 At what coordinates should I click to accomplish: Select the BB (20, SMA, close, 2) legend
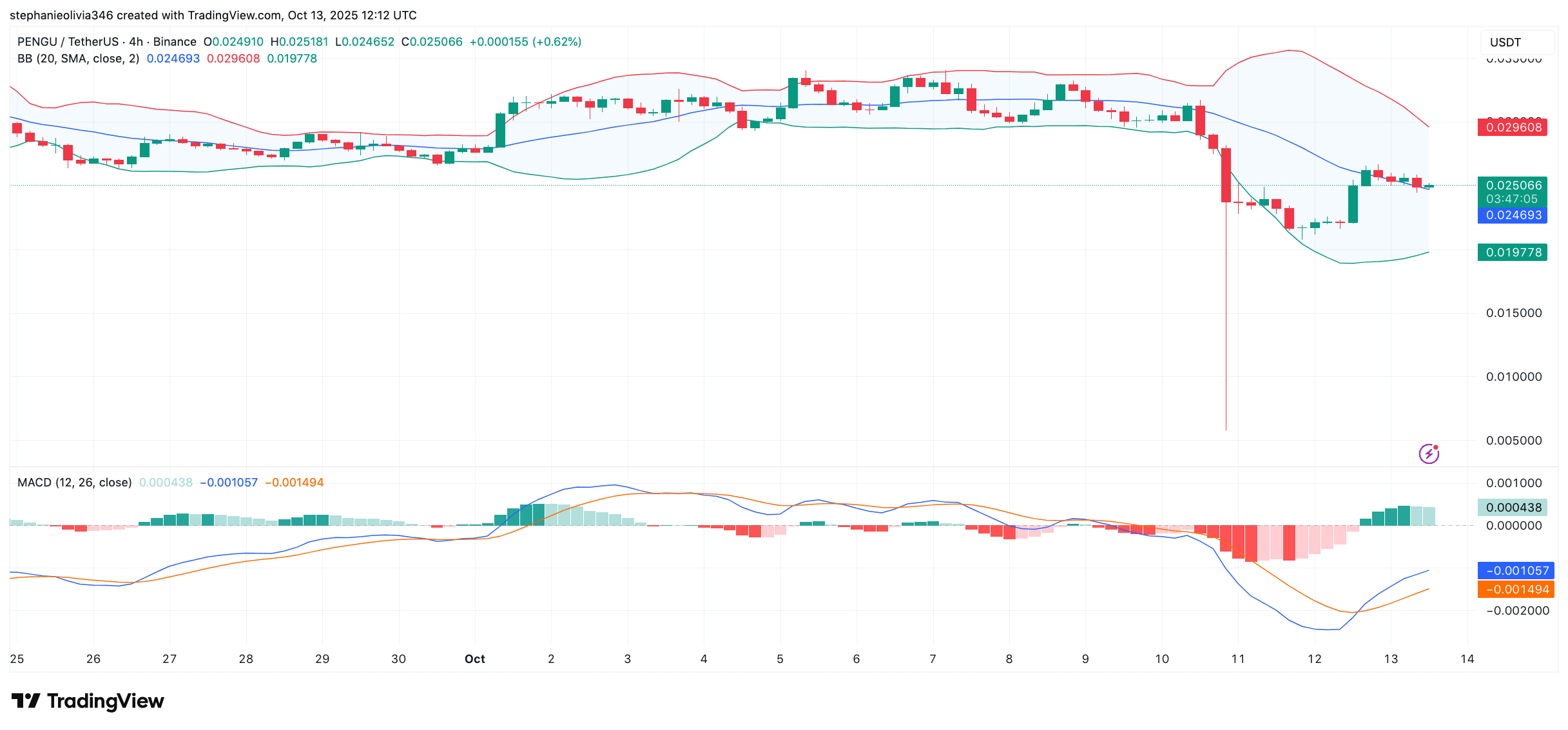click(78, 59)
